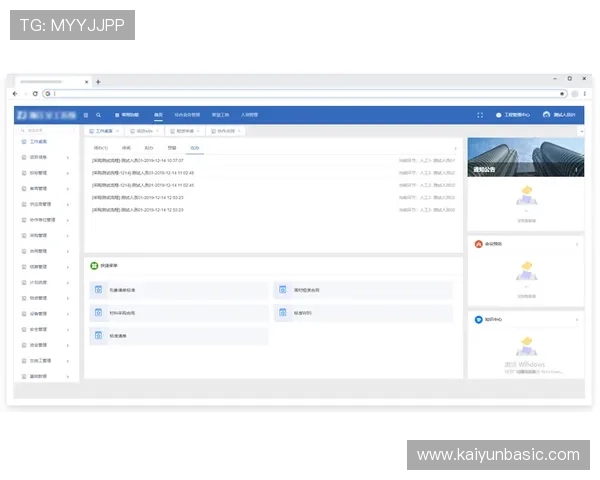Click the browser back arrow

pos(14,93)
